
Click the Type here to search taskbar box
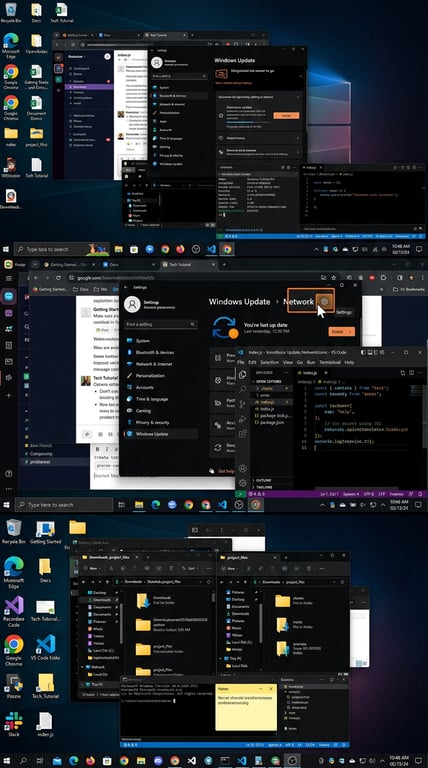coord(64,504)
